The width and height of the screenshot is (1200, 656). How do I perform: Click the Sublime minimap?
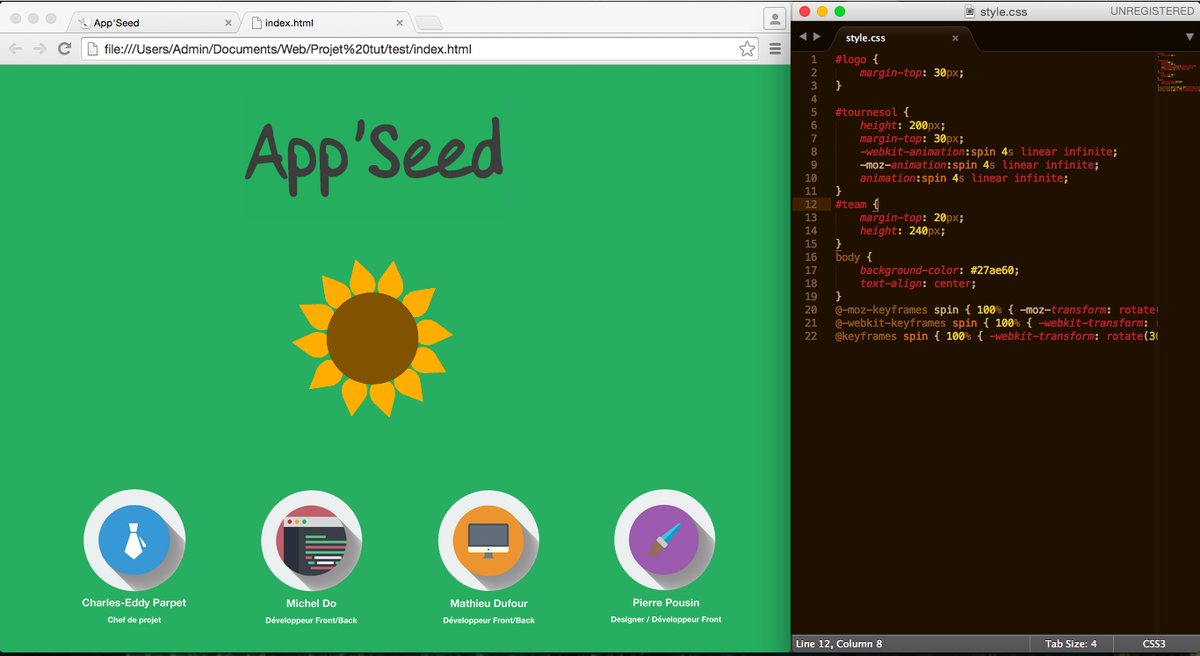click(1177, 72)
